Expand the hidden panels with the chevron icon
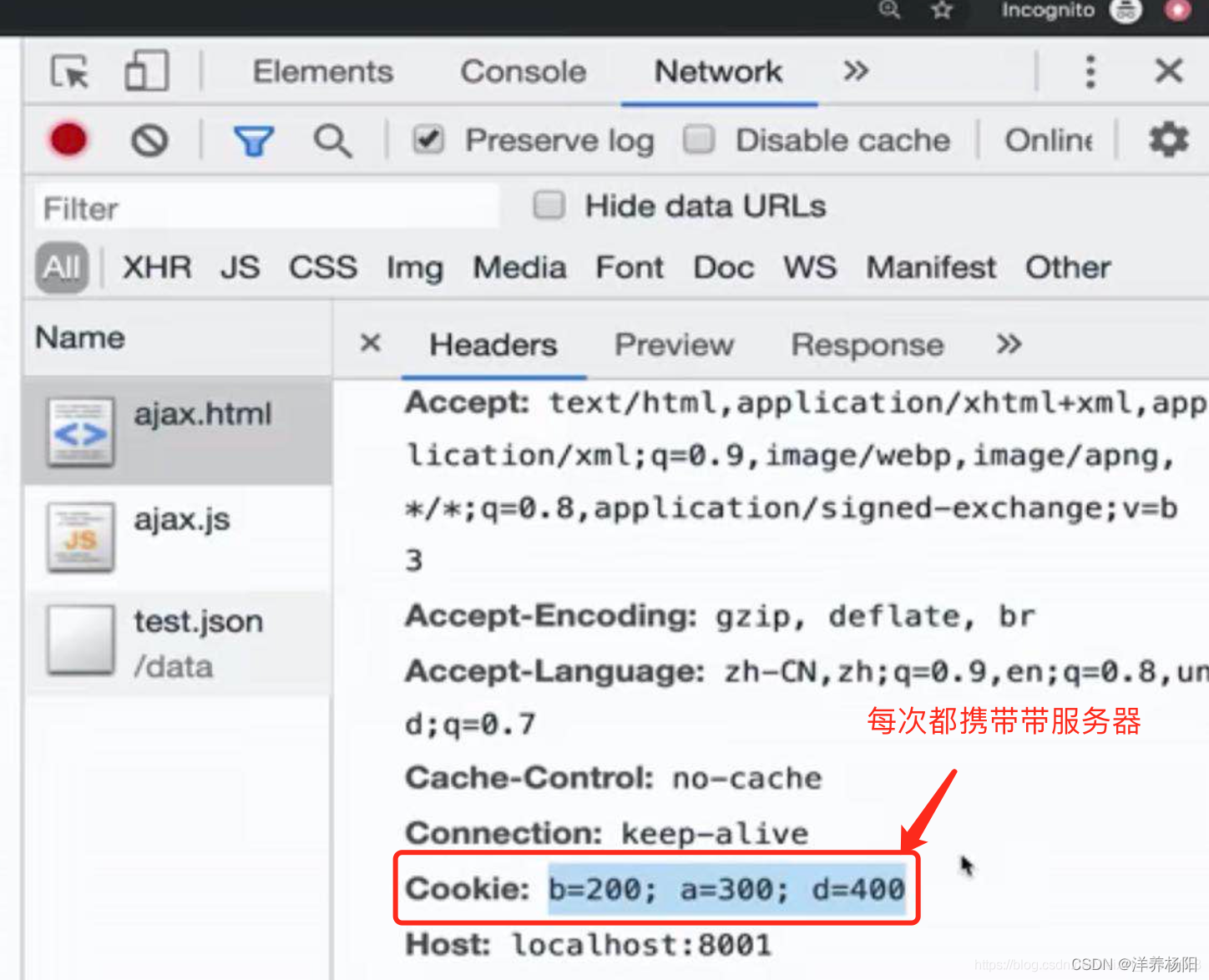This screenshot has width=1209, height=980. pyautogui.click(x=855, y=72)
